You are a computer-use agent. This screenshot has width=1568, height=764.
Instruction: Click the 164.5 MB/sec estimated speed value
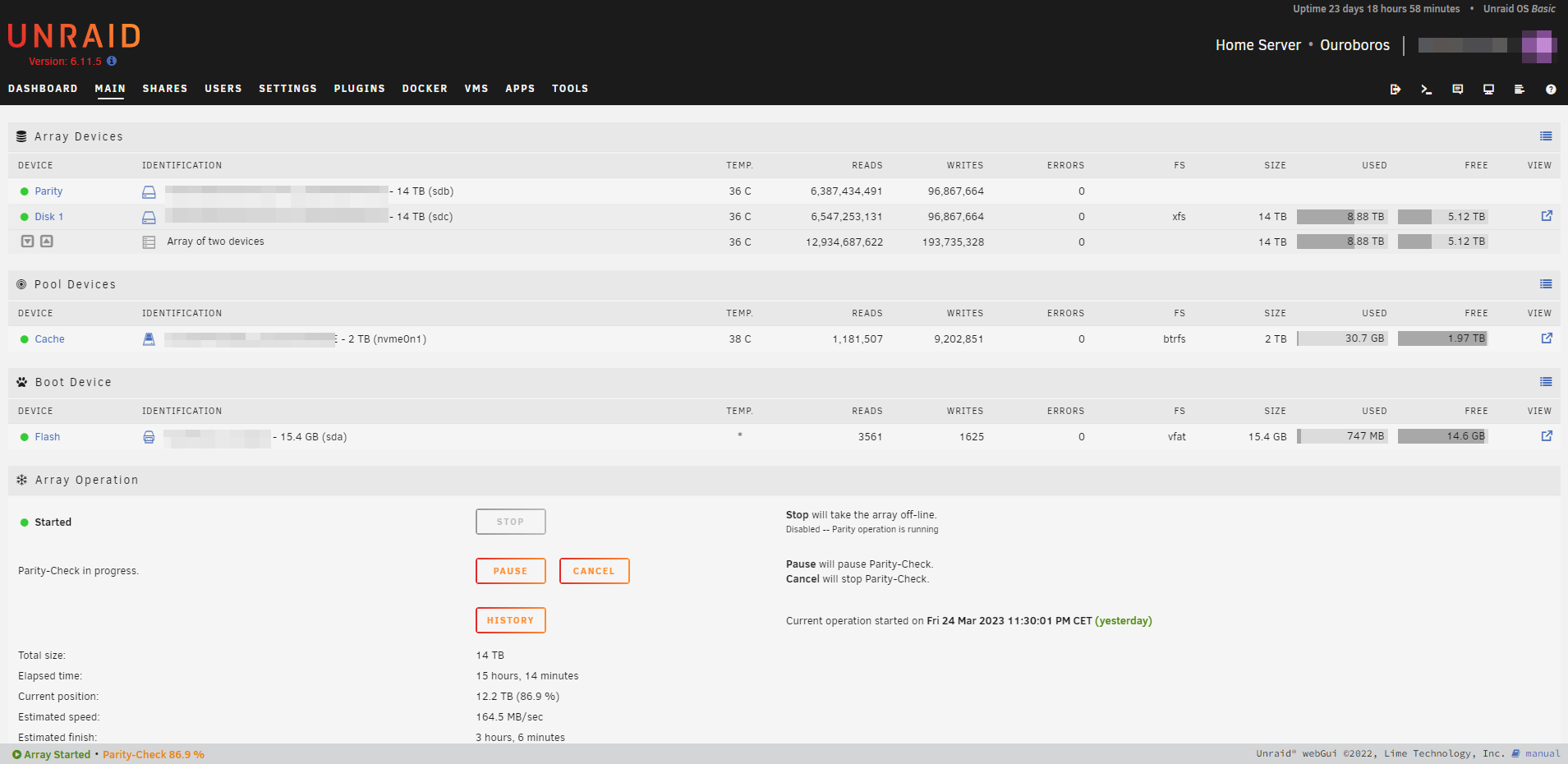coord(509,717)
